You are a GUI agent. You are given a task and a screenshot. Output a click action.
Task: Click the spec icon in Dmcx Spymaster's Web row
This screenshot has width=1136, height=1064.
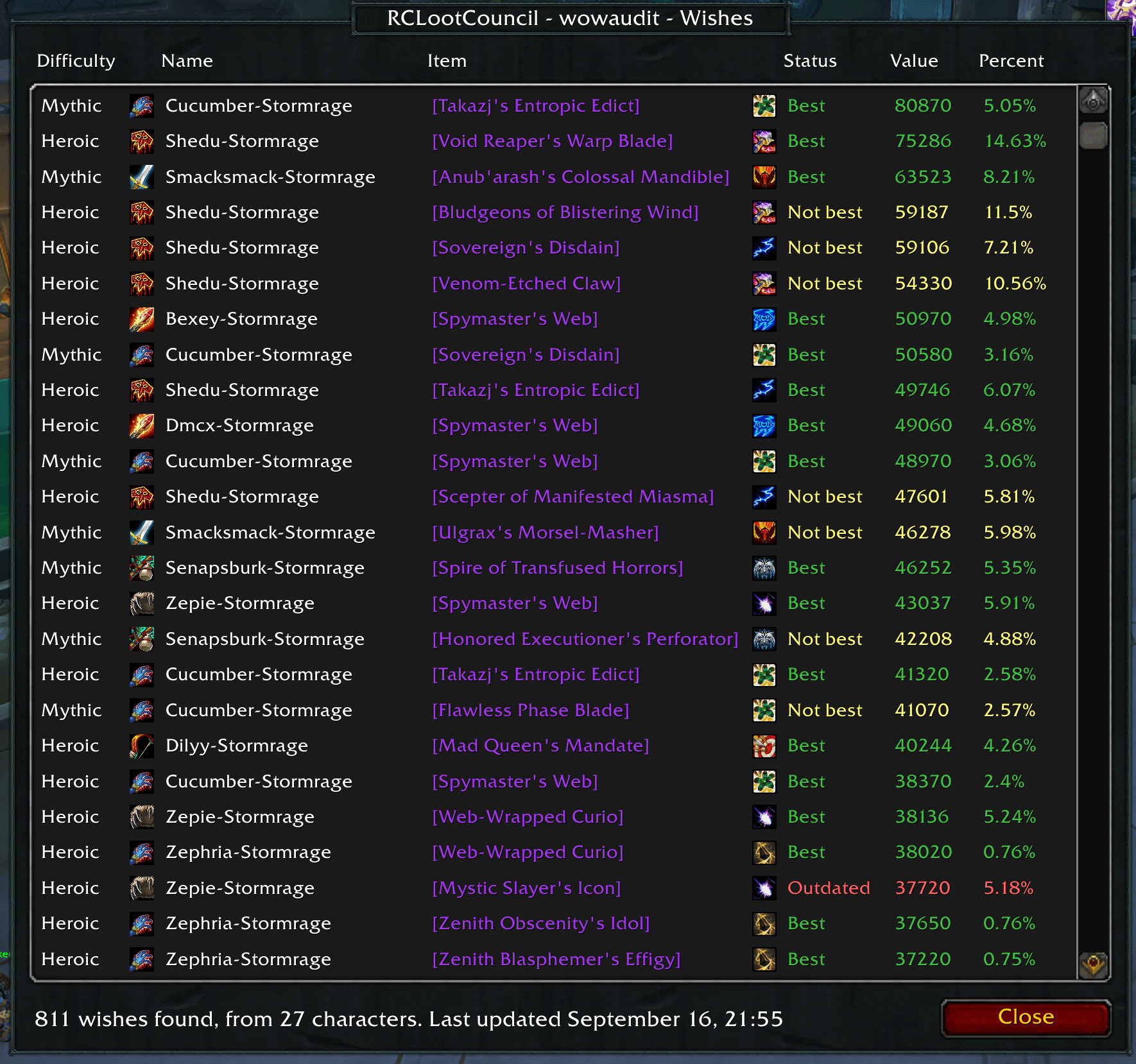pos(764,425)
